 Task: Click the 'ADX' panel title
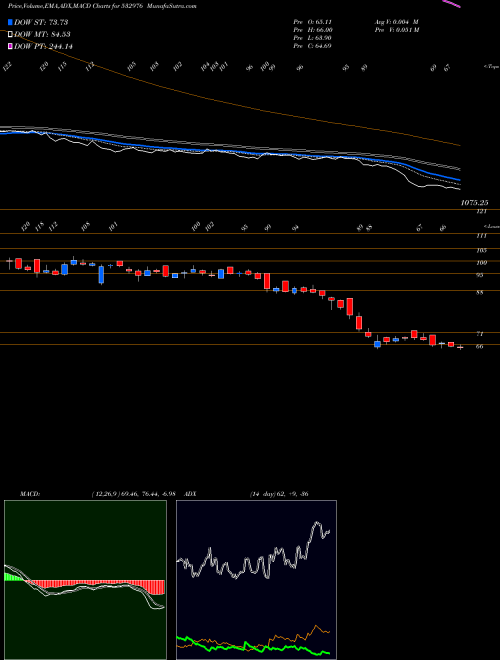[x=191, y=494]
